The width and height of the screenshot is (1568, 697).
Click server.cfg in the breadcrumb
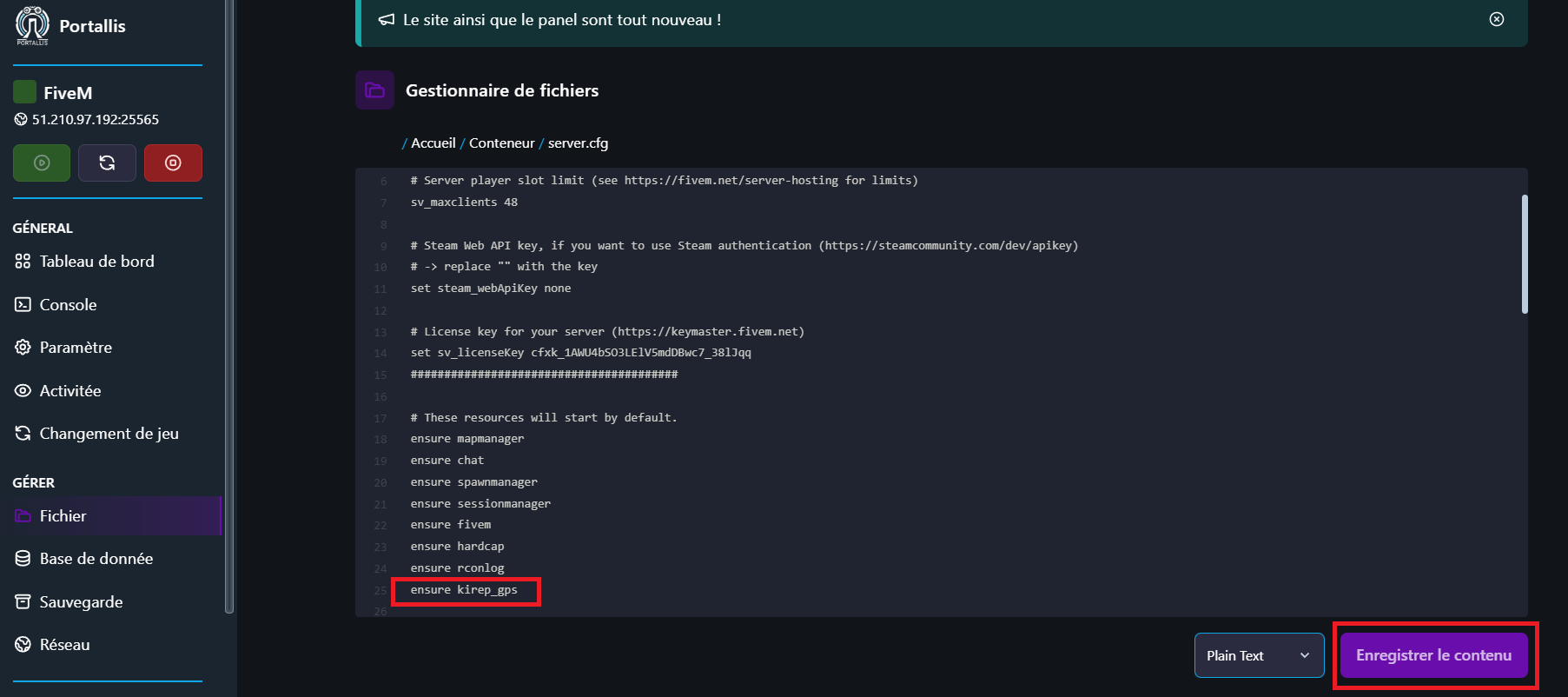coord(578,143)
